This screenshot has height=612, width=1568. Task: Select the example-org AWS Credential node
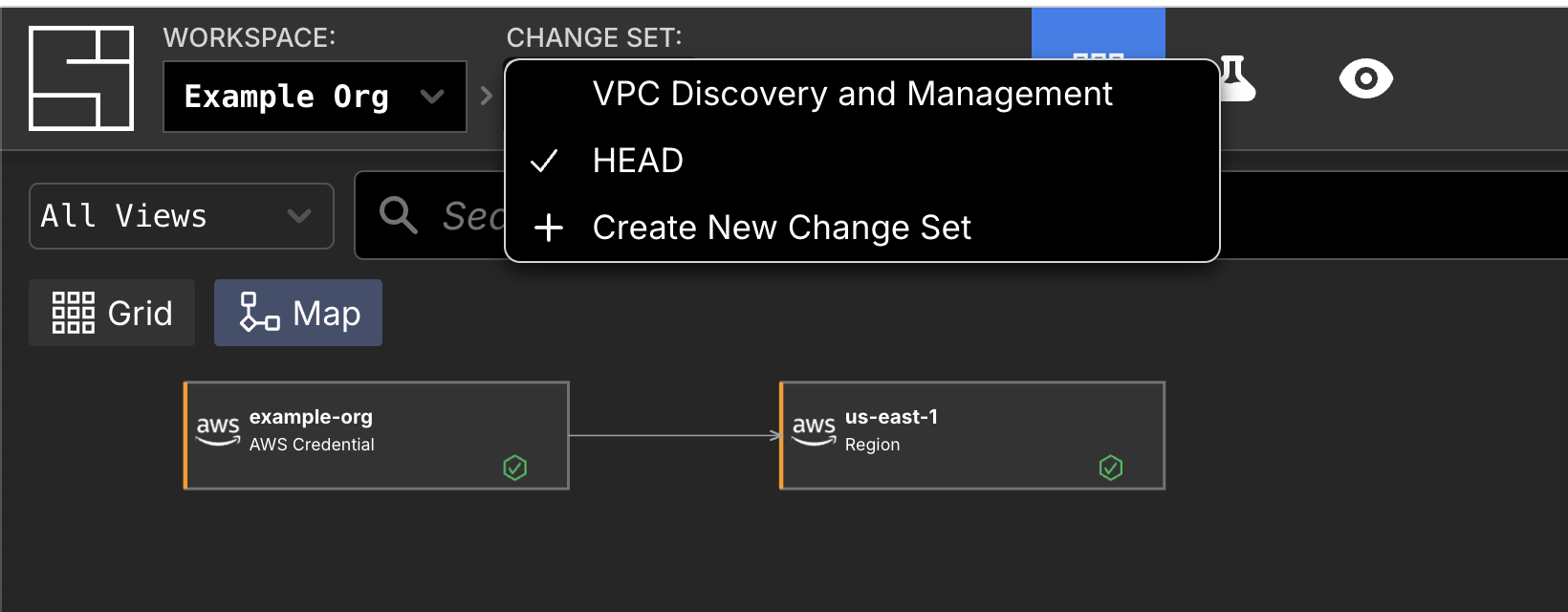tap(377, 436)
